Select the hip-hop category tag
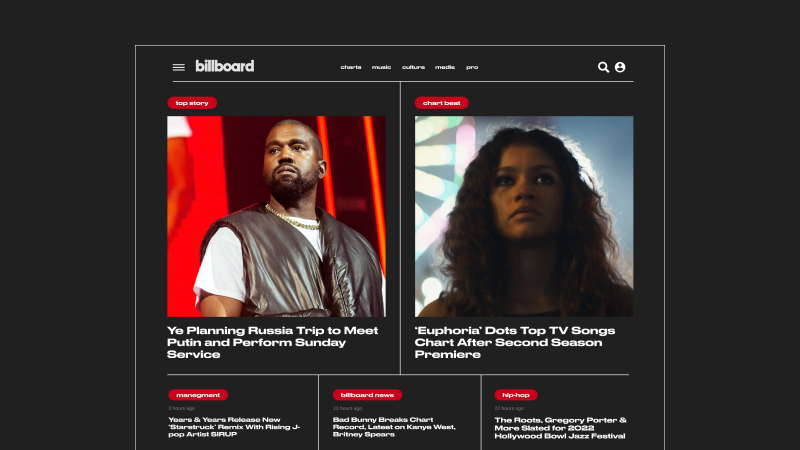Viewport: 800px width, 450px height. [516, 395]
